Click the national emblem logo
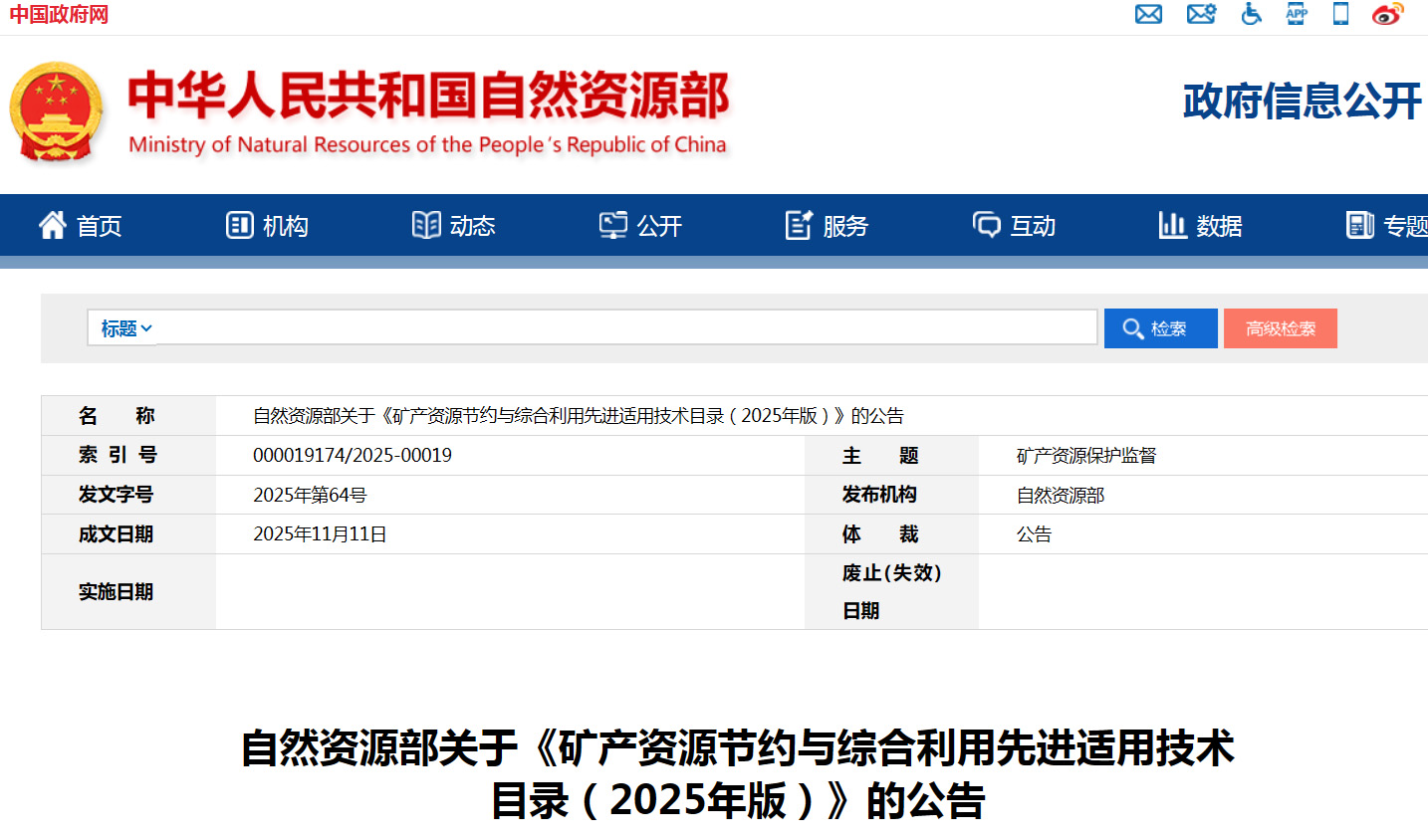The width and height of the screenshot is (1428, 840). click(x=57, y=111)
